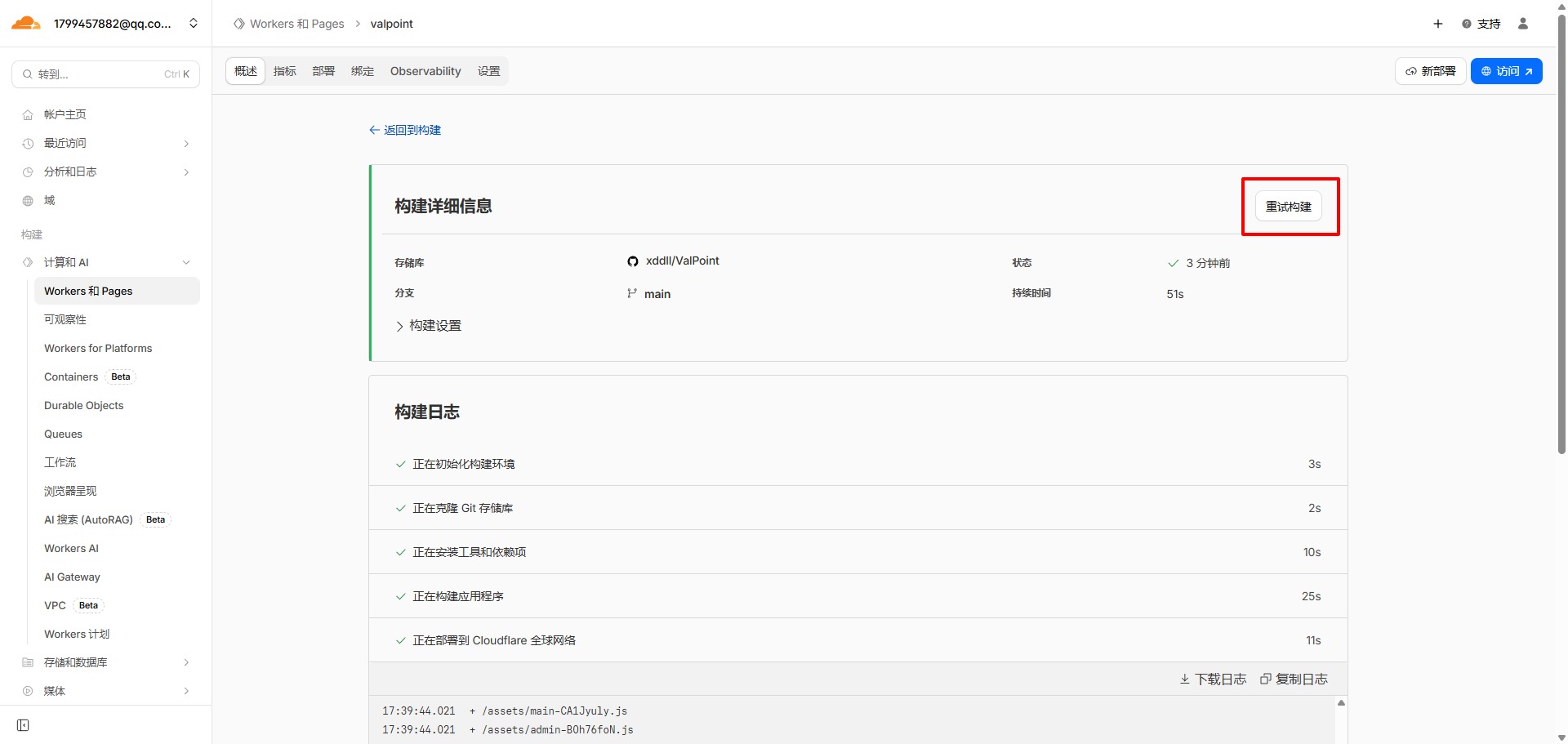Viewport: 1568px width, 744px height.
Task: Switch to the Observability tab
Action: (425, 71)
